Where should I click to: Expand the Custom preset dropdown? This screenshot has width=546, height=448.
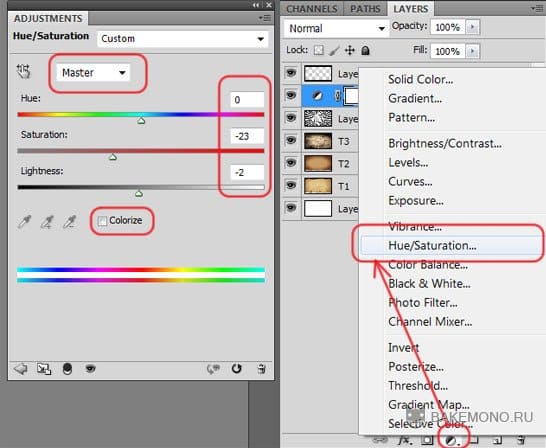(x=182, y=39)
